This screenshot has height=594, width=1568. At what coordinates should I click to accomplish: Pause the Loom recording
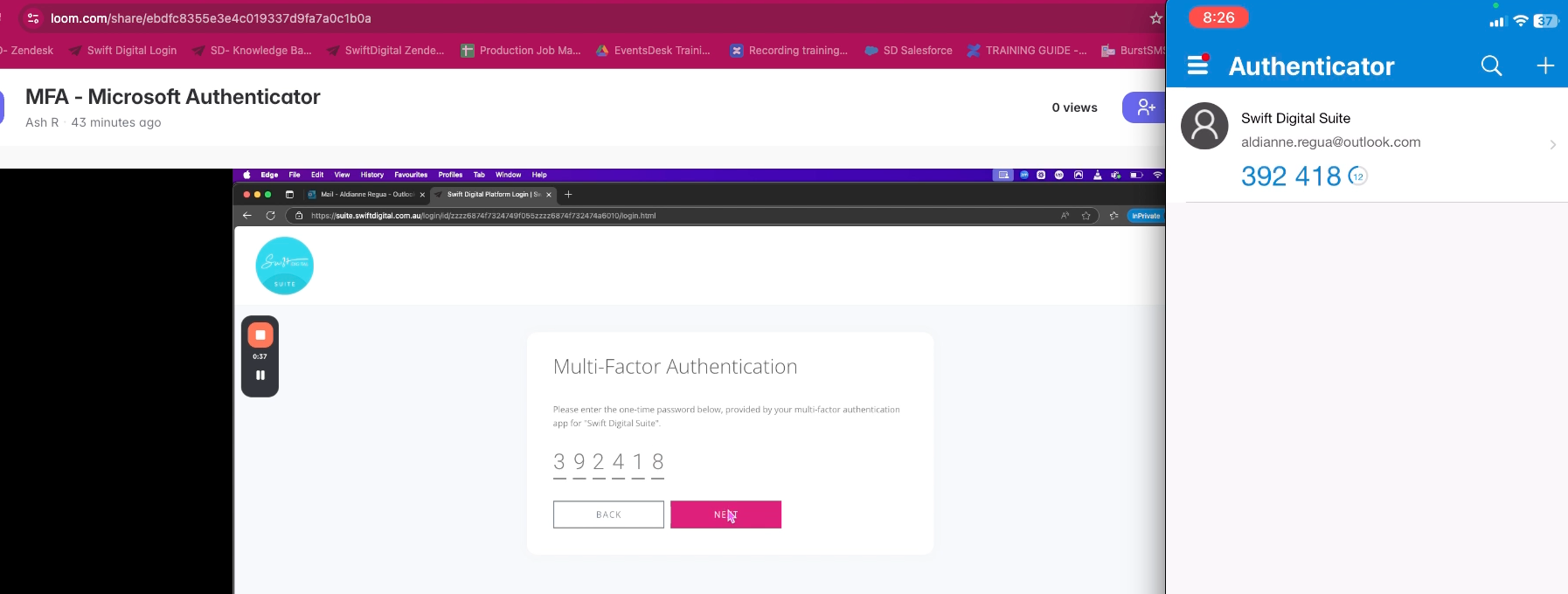(260, 376)
